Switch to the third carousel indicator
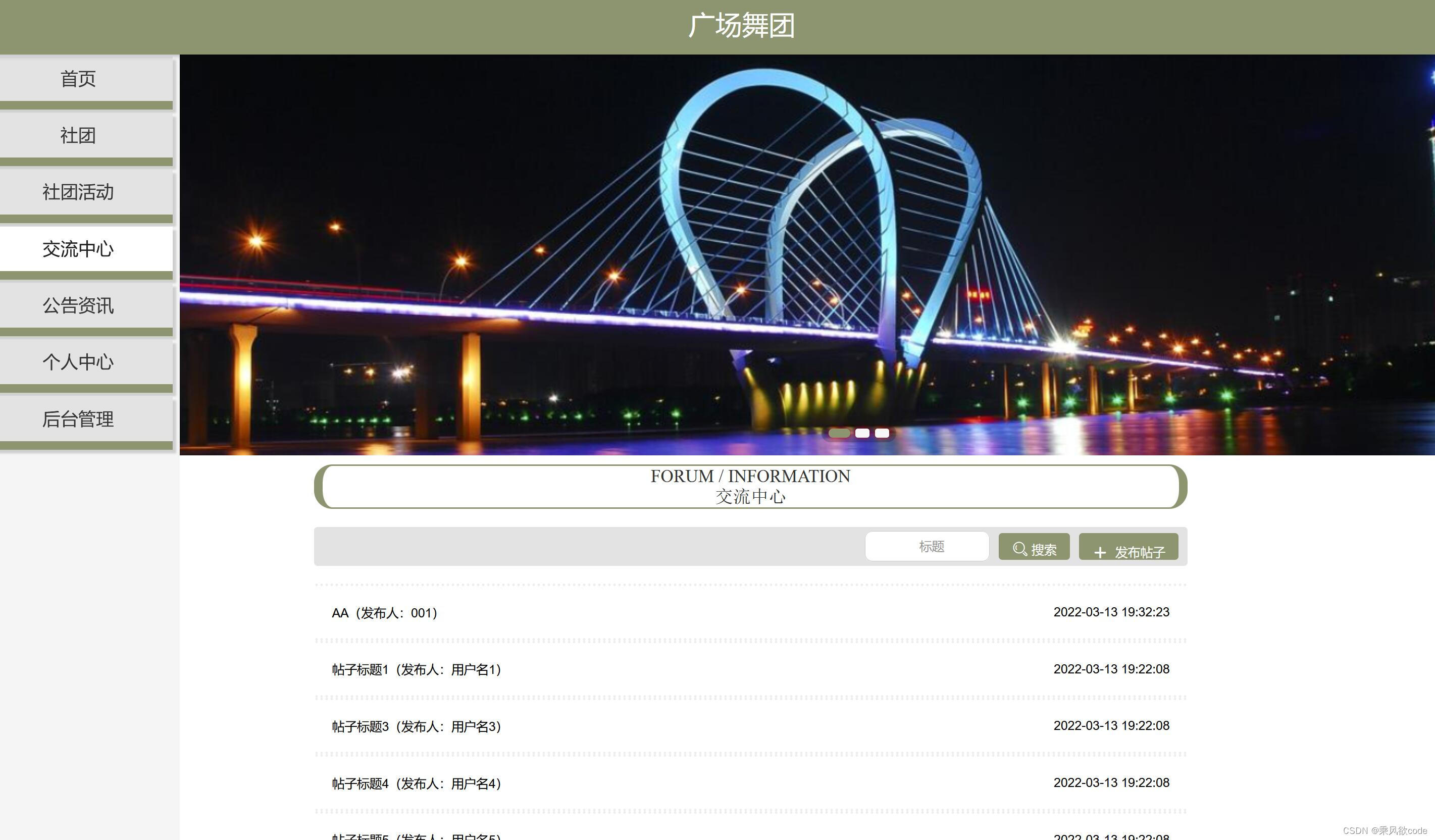The width and height of the screenshot is (1435, 840). [x=882, y=434]
